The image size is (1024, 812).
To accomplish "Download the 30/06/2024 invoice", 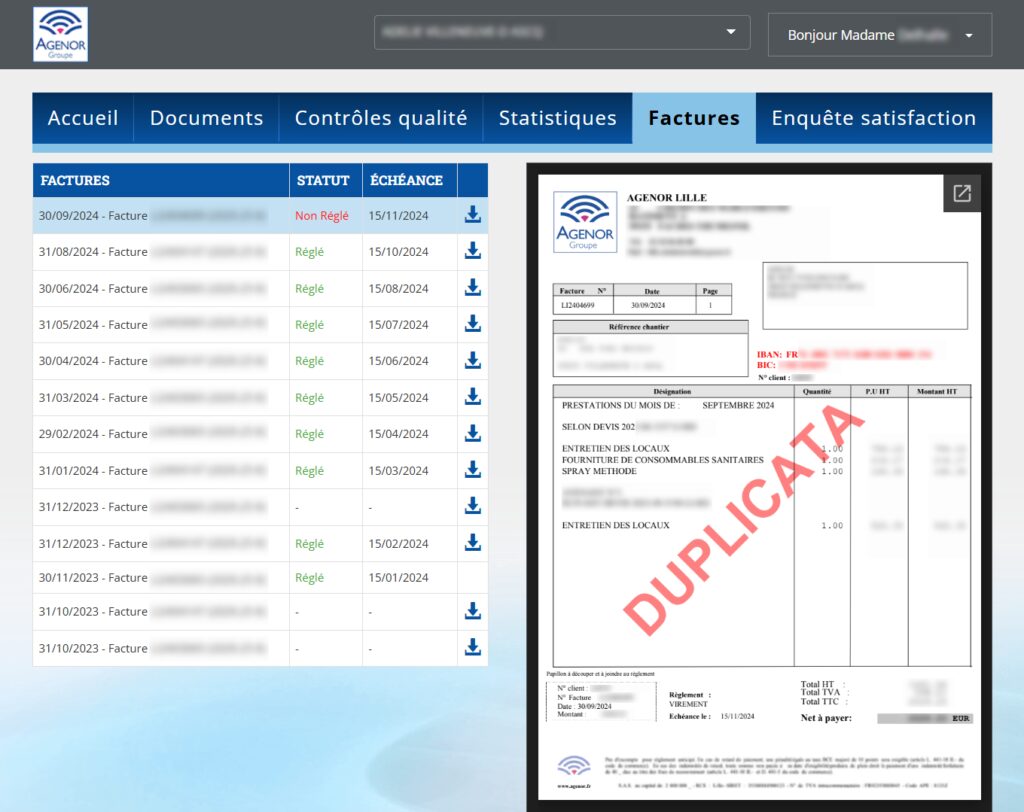I will [x=473, y=287].
